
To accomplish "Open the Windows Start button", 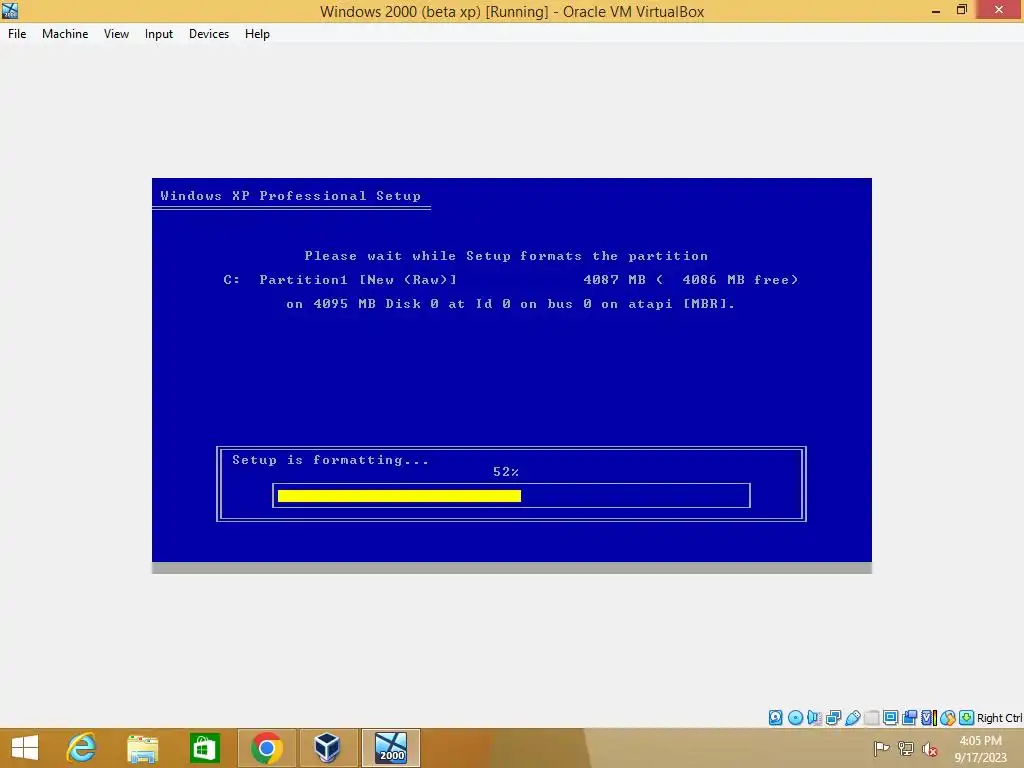I will tap(25, 748).
